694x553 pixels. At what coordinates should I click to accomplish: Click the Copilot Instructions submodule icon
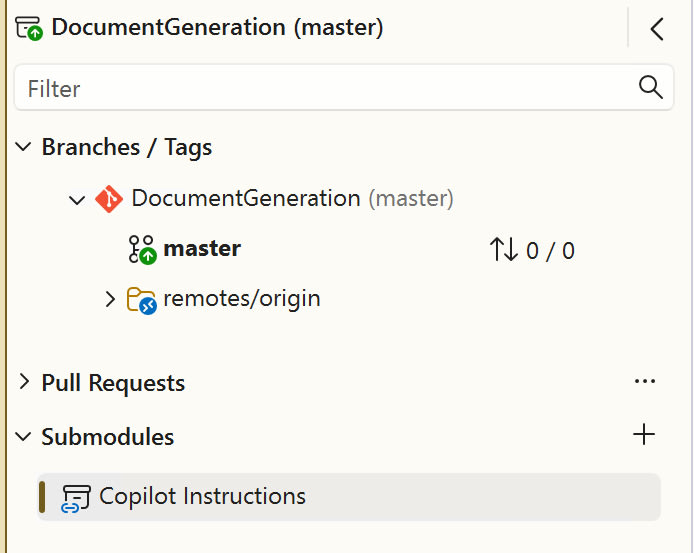(x=76, y=498)
